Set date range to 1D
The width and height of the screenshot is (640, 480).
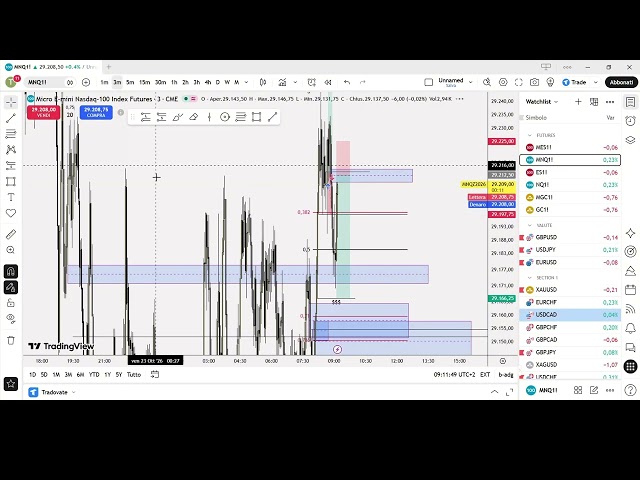[33, 375]
